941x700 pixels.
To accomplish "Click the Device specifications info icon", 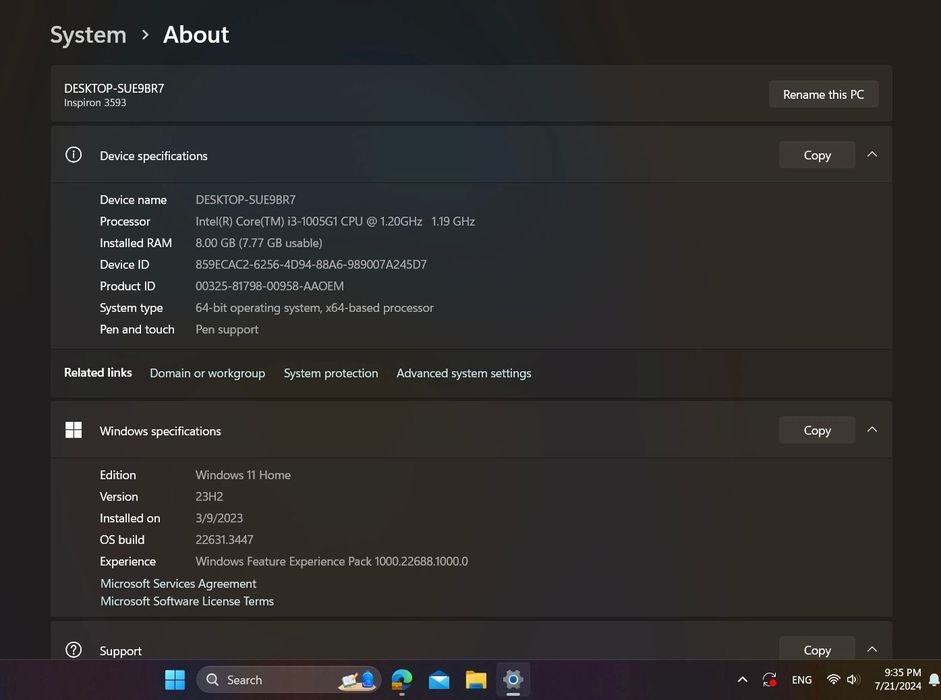I will click(x=73, y=155).
